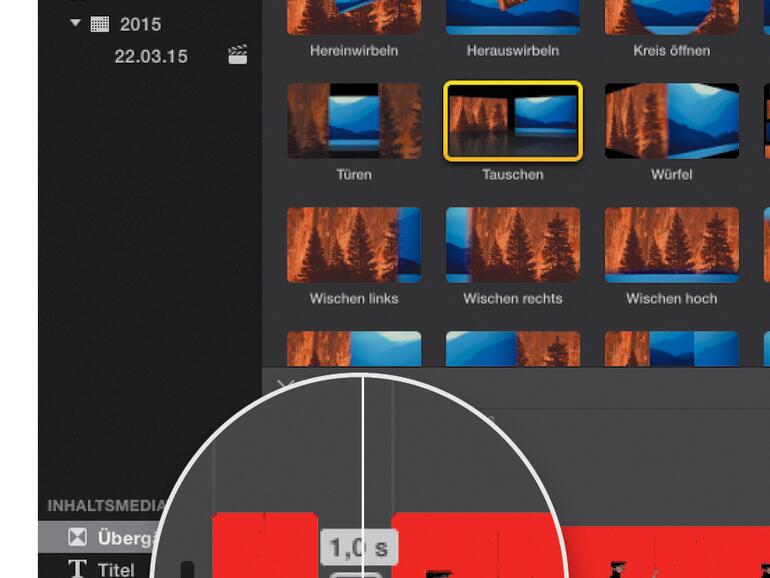This screenshot has width=770, height=578.
Task: Choose the Türen transition
Action: [354, 121]
